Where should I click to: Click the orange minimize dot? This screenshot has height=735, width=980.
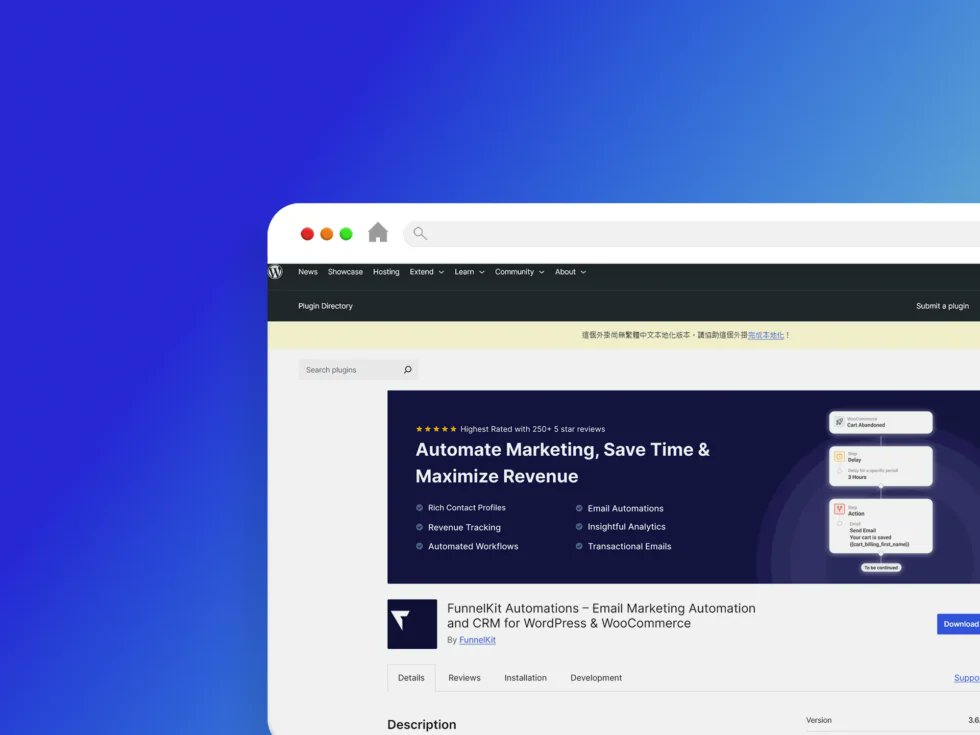click(326, 234)
